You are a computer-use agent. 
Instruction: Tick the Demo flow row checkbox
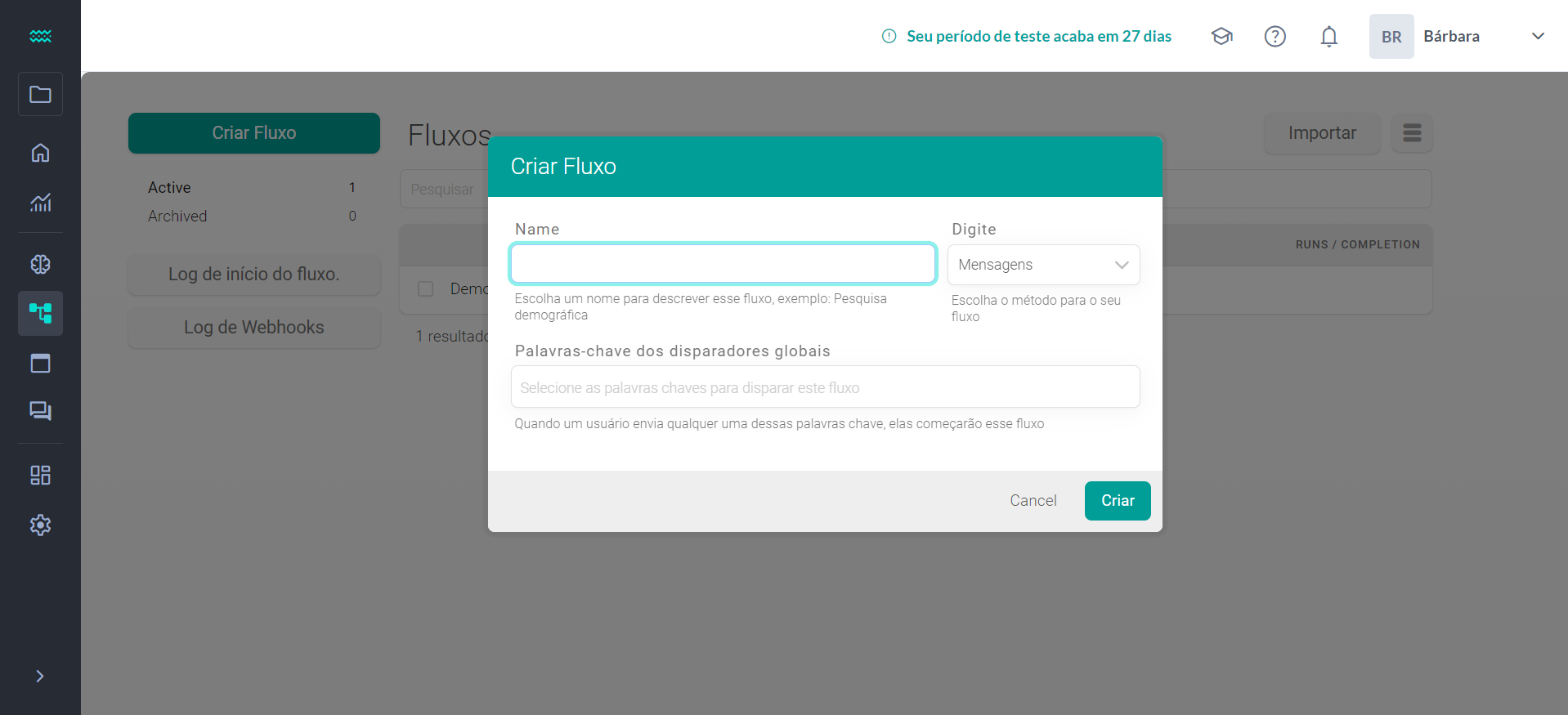(x=425, y=289)
